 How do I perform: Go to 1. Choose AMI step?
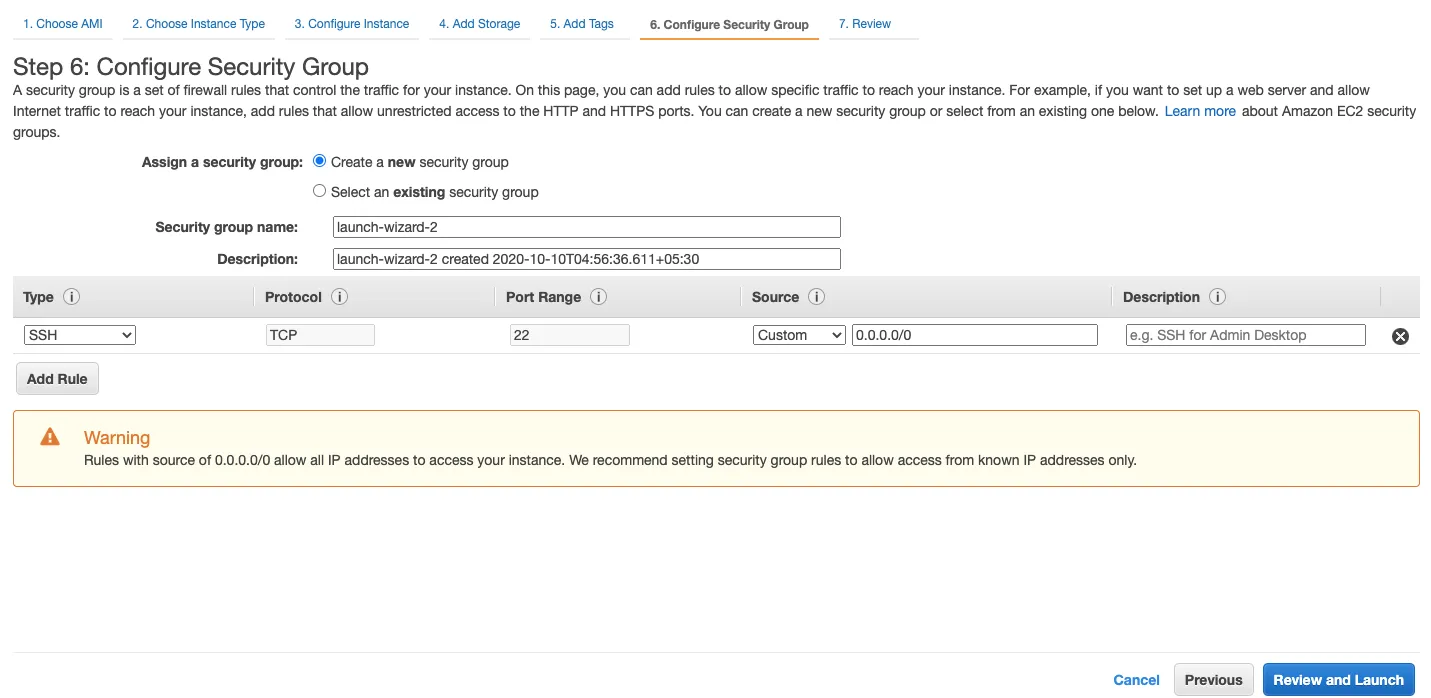coord(63,24)
